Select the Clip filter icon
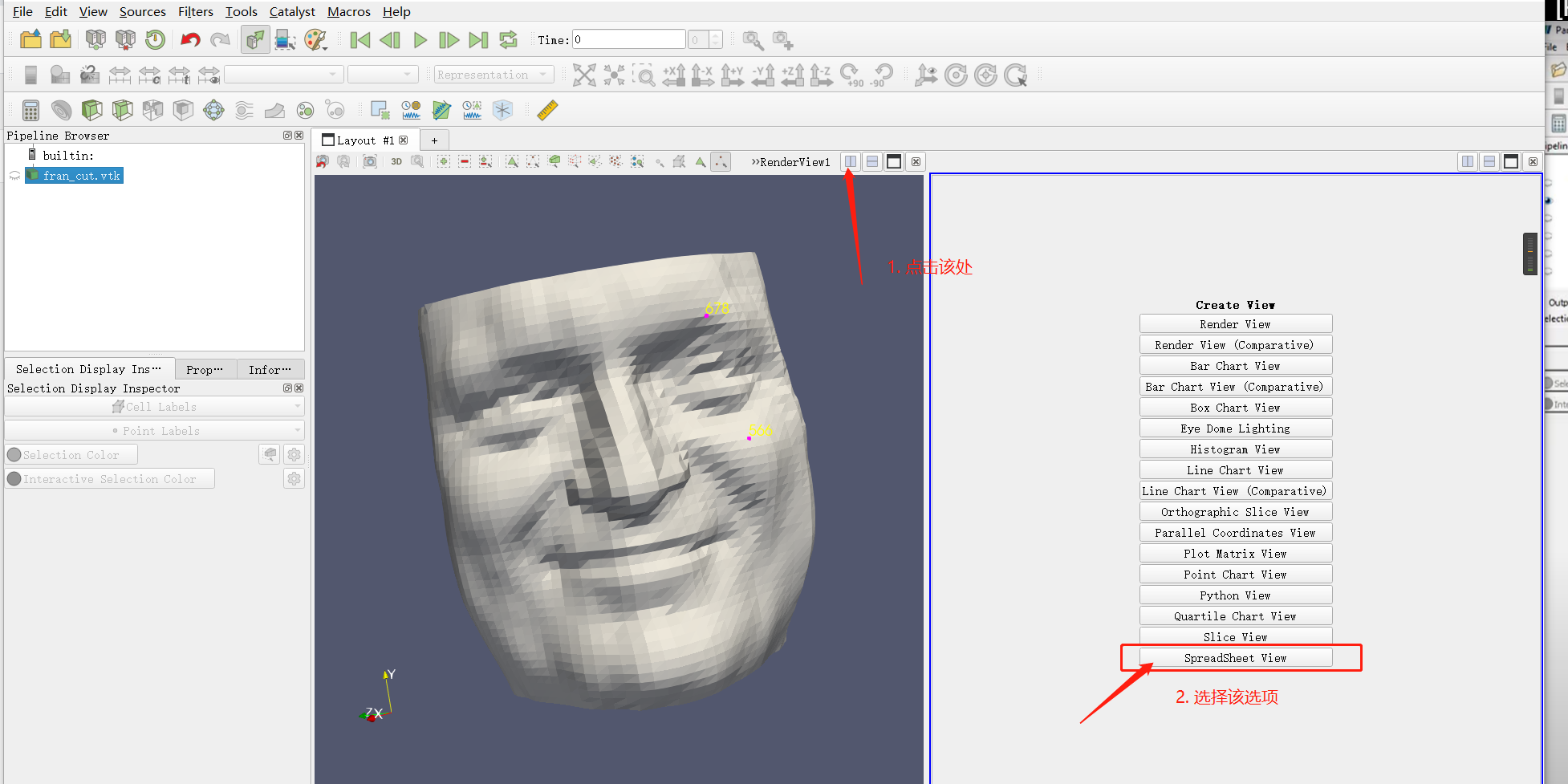The width and height of the screenshot is (1568, 784). pos(92,110)
